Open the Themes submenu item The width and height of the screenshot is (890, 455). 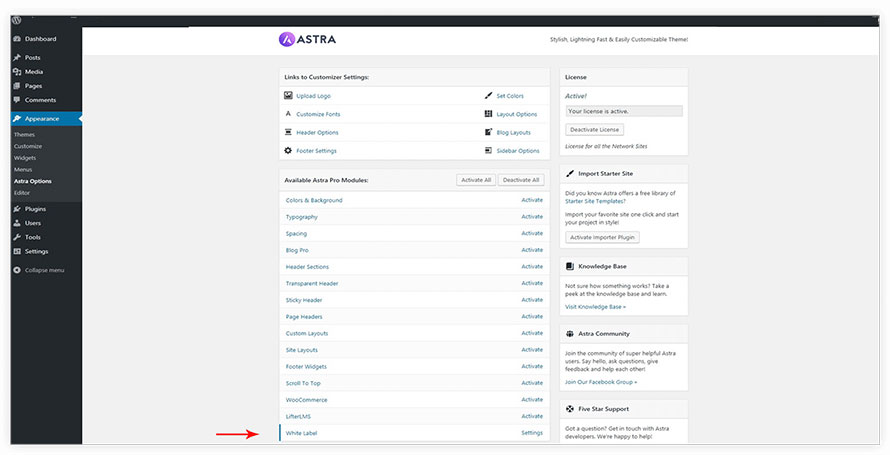point(24,134)
